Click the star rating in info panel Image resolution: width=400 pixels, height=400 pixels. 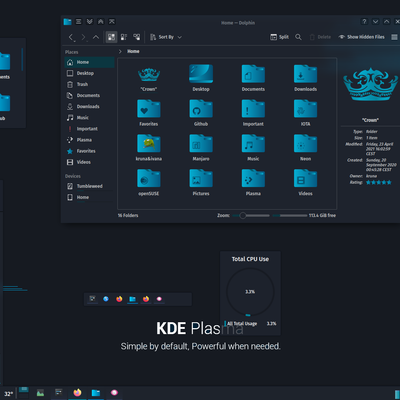click(378, 182)
